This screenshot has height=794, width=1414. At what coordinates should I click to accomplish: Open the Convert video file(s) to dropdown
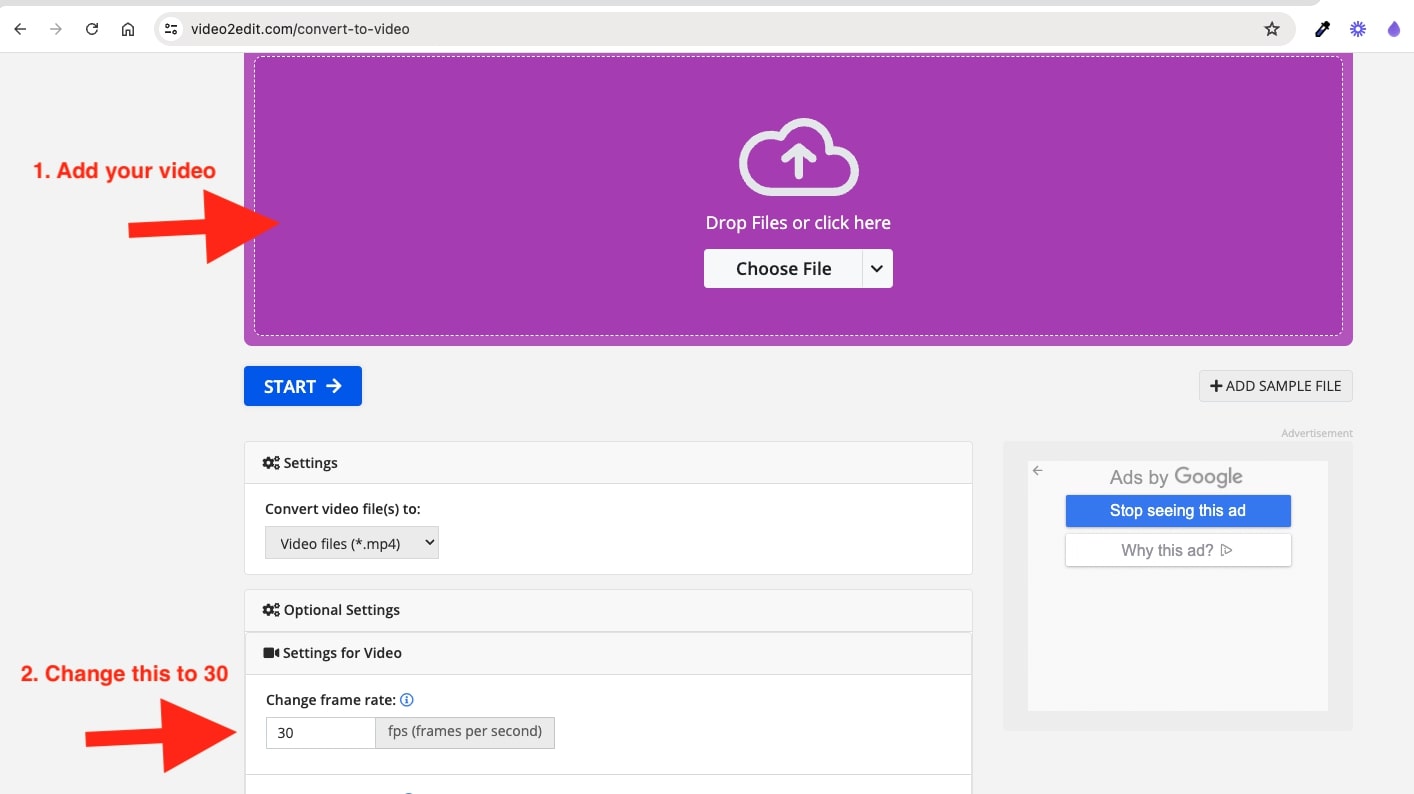(x=352, y=543)
